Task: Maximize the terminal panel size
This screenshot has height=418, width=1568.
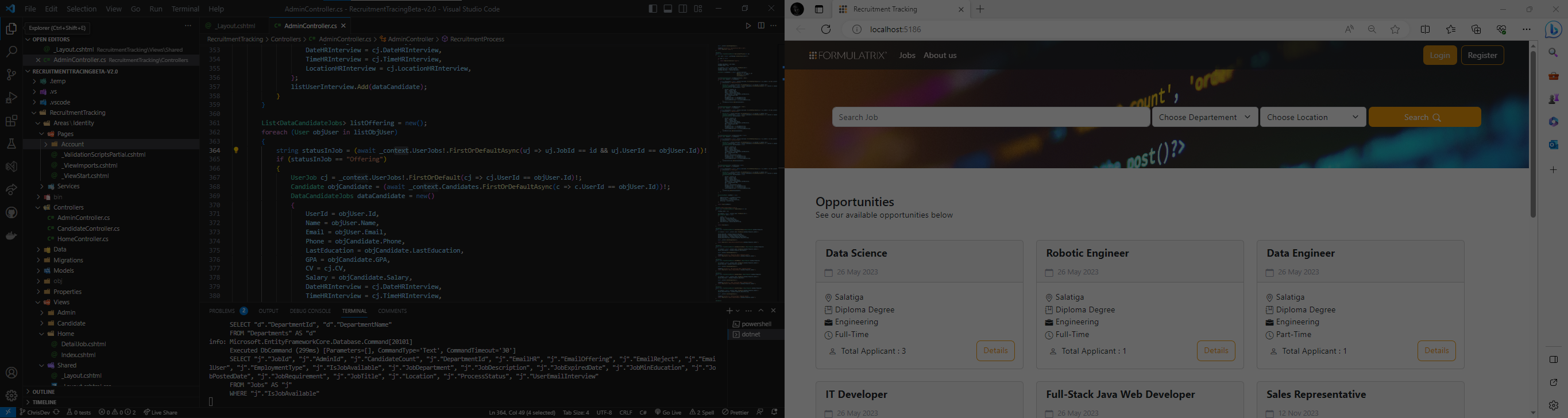Action: tap(761, 311)
